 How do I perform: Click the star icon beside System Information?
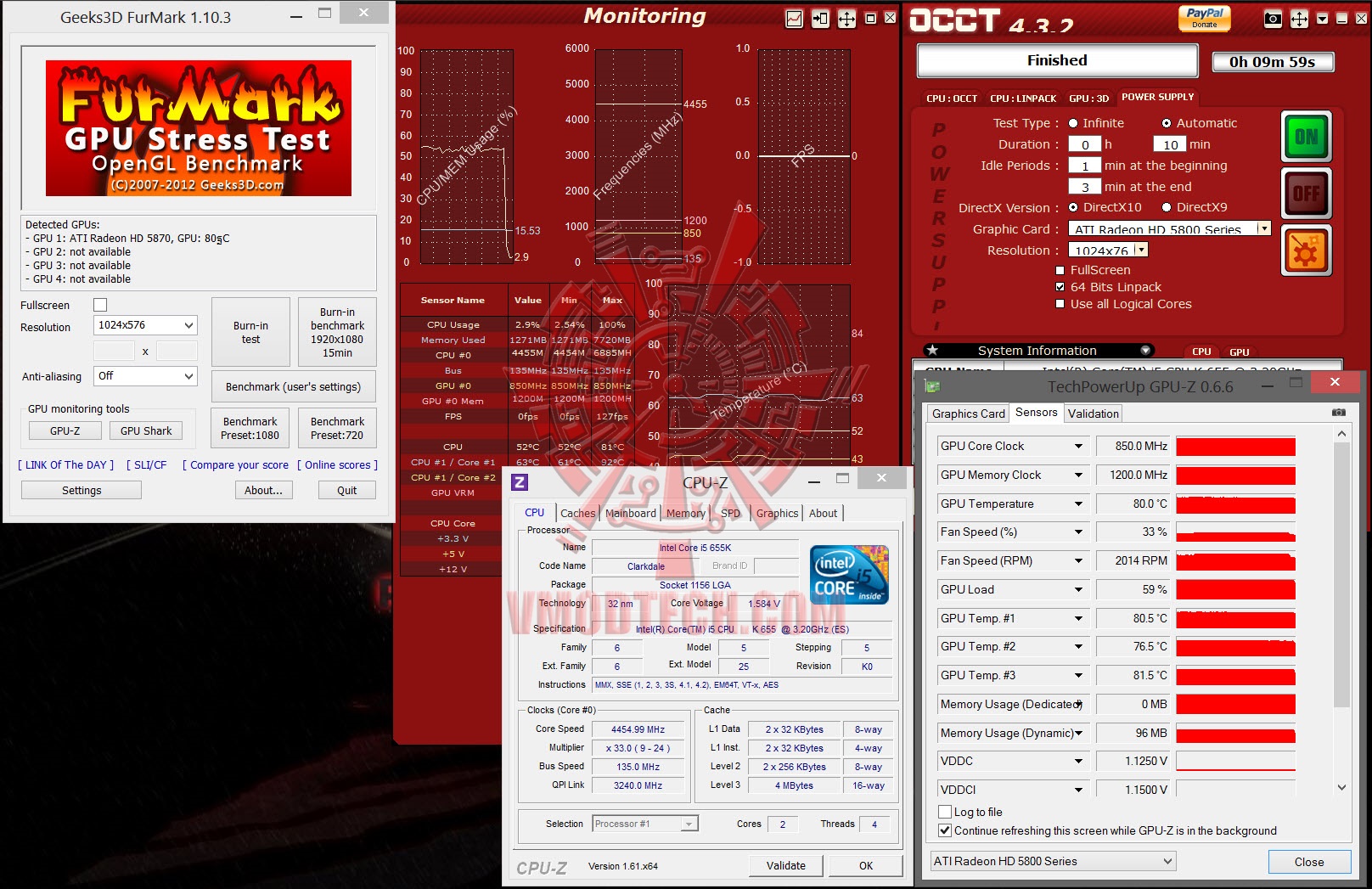coord(932,350)
